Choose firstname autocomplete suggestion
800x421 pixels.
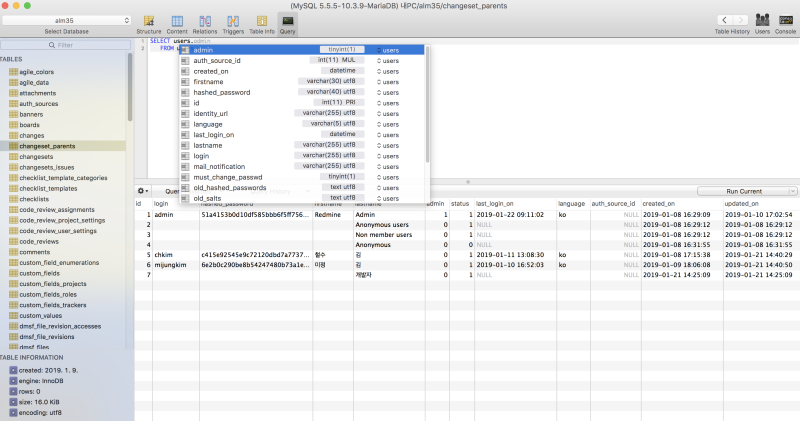pyautogui.click(x=302, y=82)
